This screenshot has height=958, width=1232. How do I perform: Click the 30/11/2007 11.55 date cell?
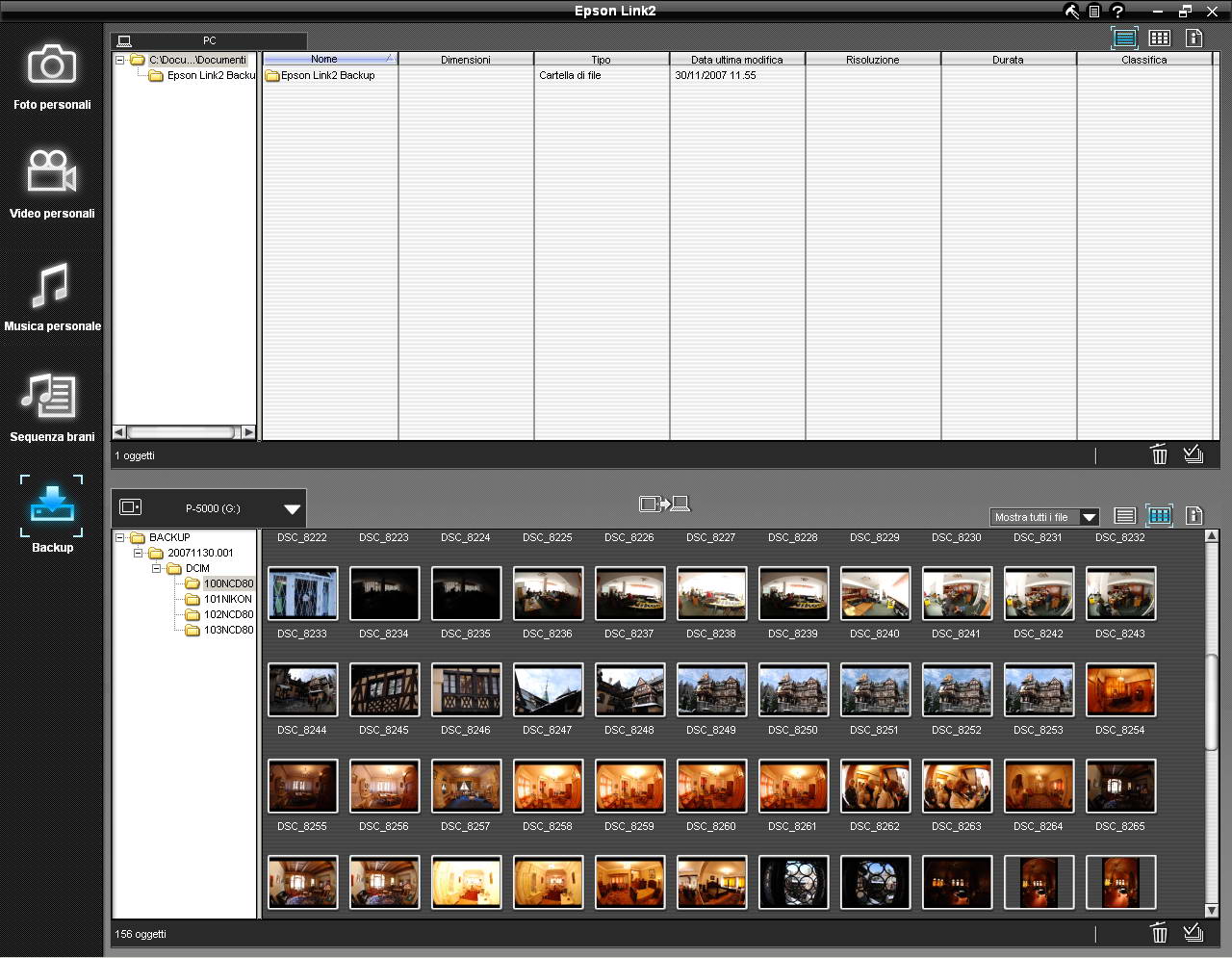tap(715, 75)
